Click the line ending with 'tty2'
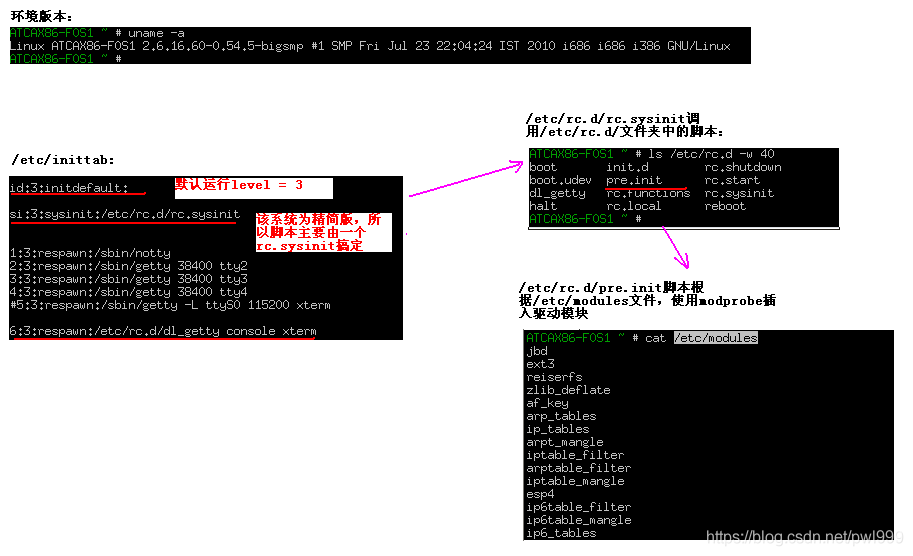Image resolution: width=913 pixels, height=556 pixels. pos(129,266)
